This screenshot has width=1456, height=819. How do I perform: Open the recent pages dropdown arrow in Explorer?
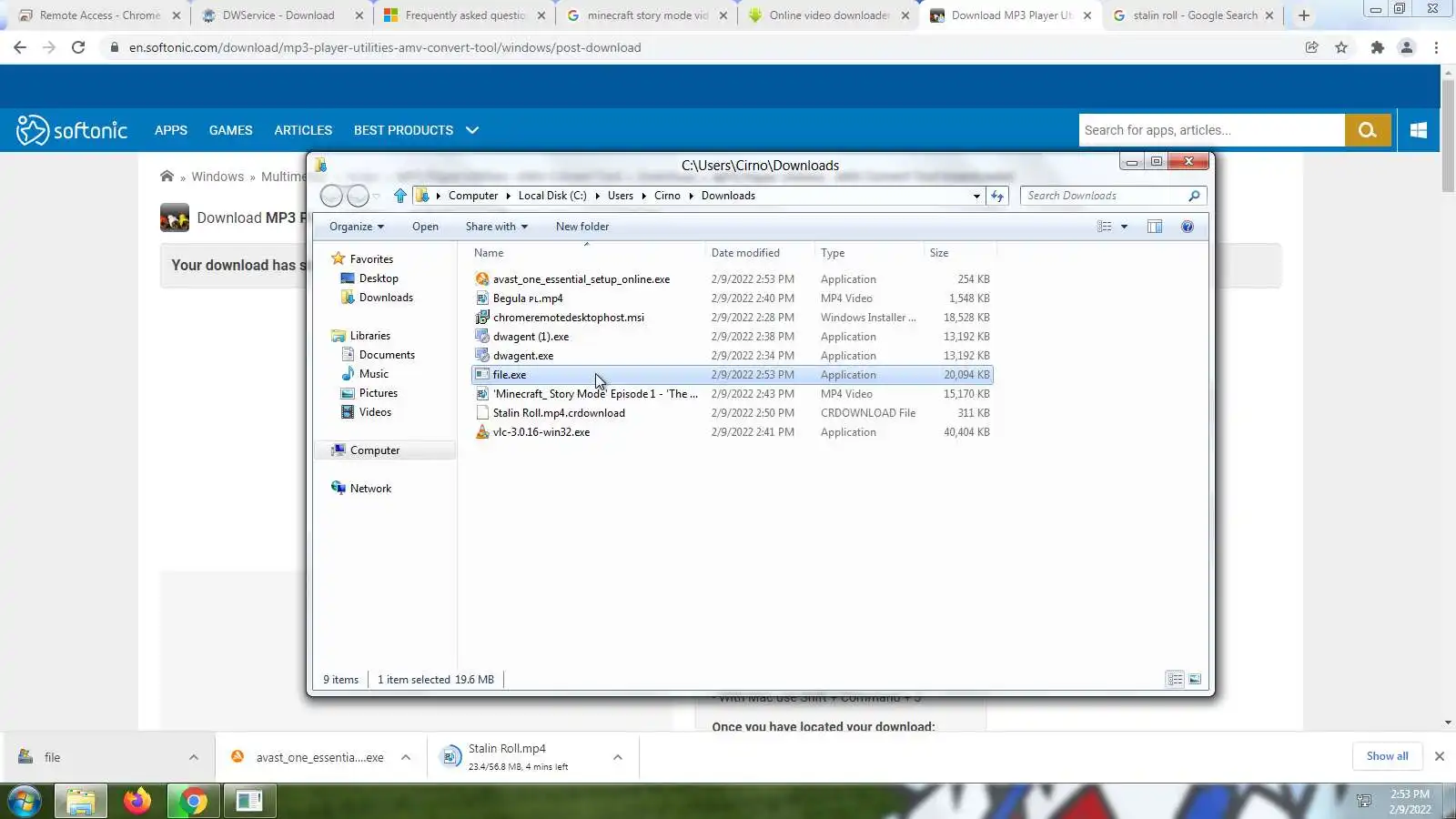pos(377,196)
